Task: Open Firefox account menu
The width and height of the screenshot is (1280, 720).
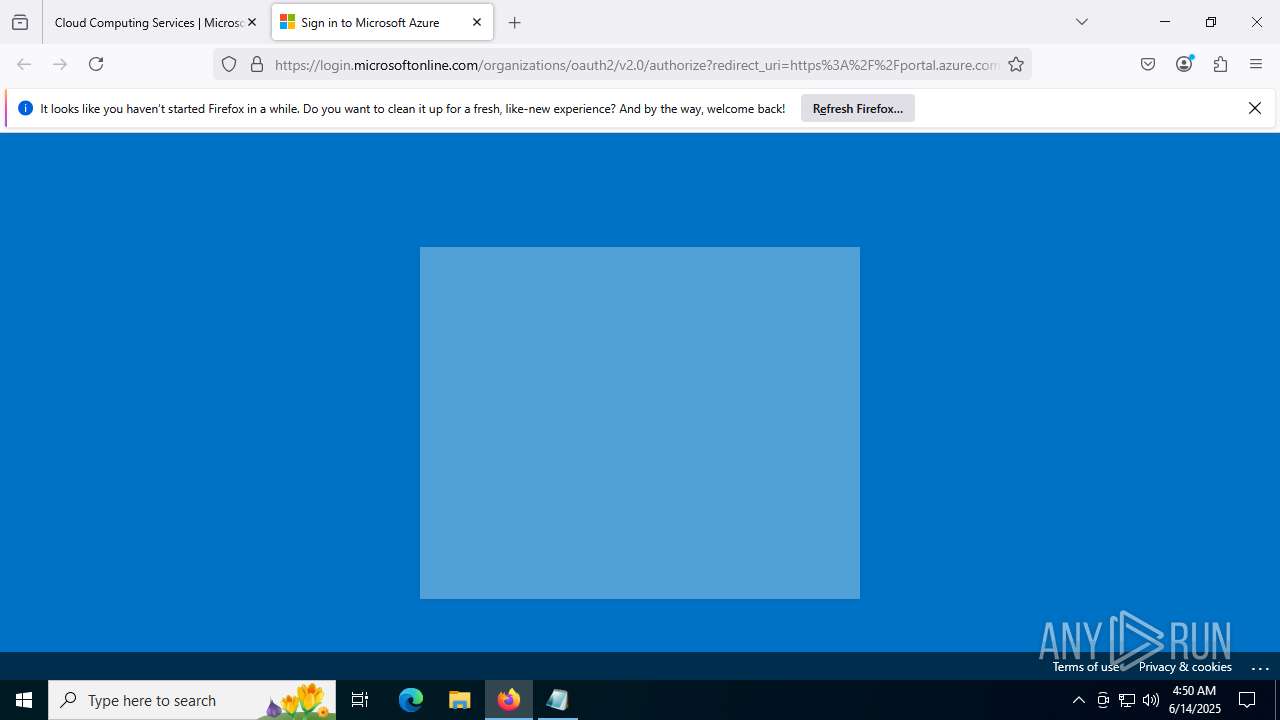Action: click(1184, 64)
